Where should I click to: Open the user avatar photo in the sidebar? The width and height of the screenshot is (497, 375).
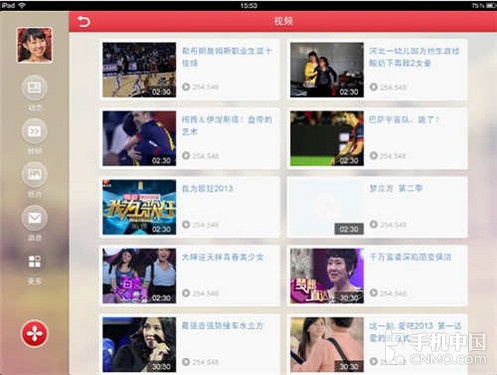(x=35, y=45)
